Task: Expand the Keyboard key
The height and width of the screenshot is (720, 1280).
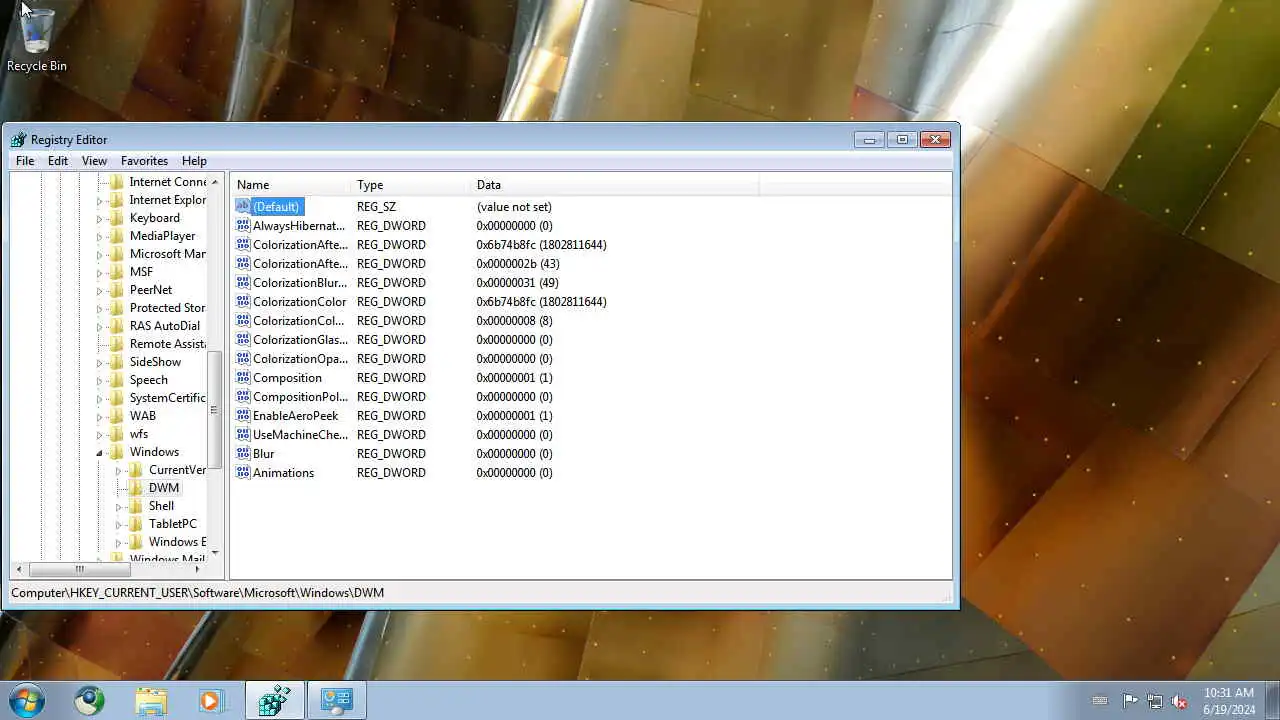Action: tap(100, 218)
